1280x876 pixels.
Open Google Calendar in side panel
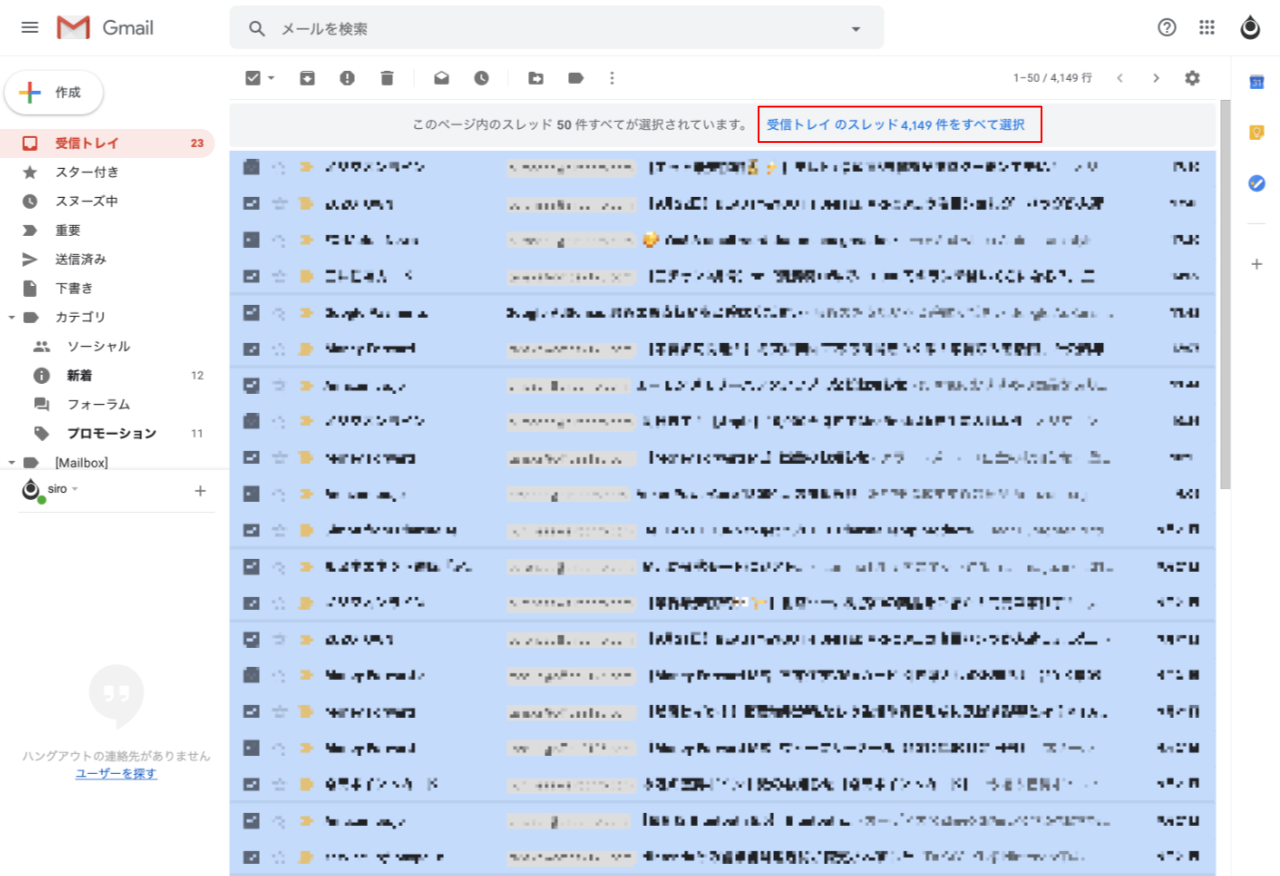pos(1257,83)
